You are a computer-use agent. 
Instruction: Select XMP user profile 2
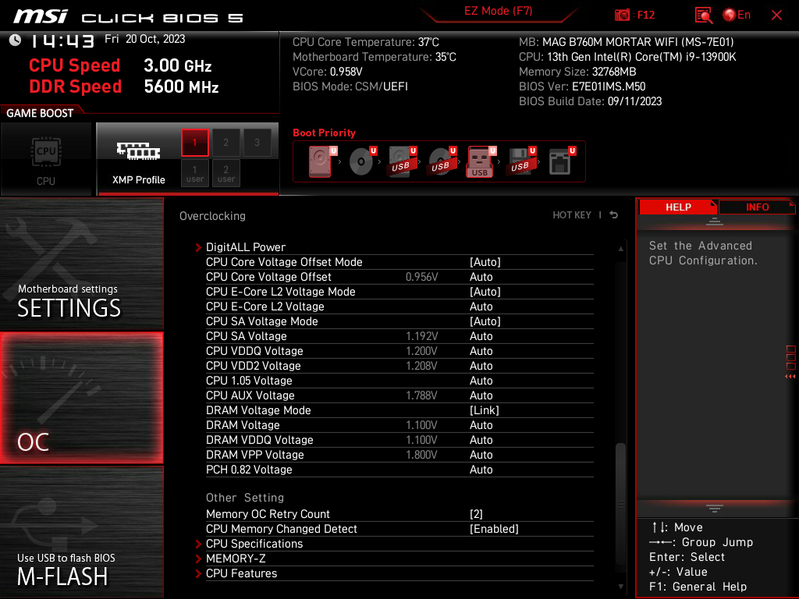[x=226, y=173]
